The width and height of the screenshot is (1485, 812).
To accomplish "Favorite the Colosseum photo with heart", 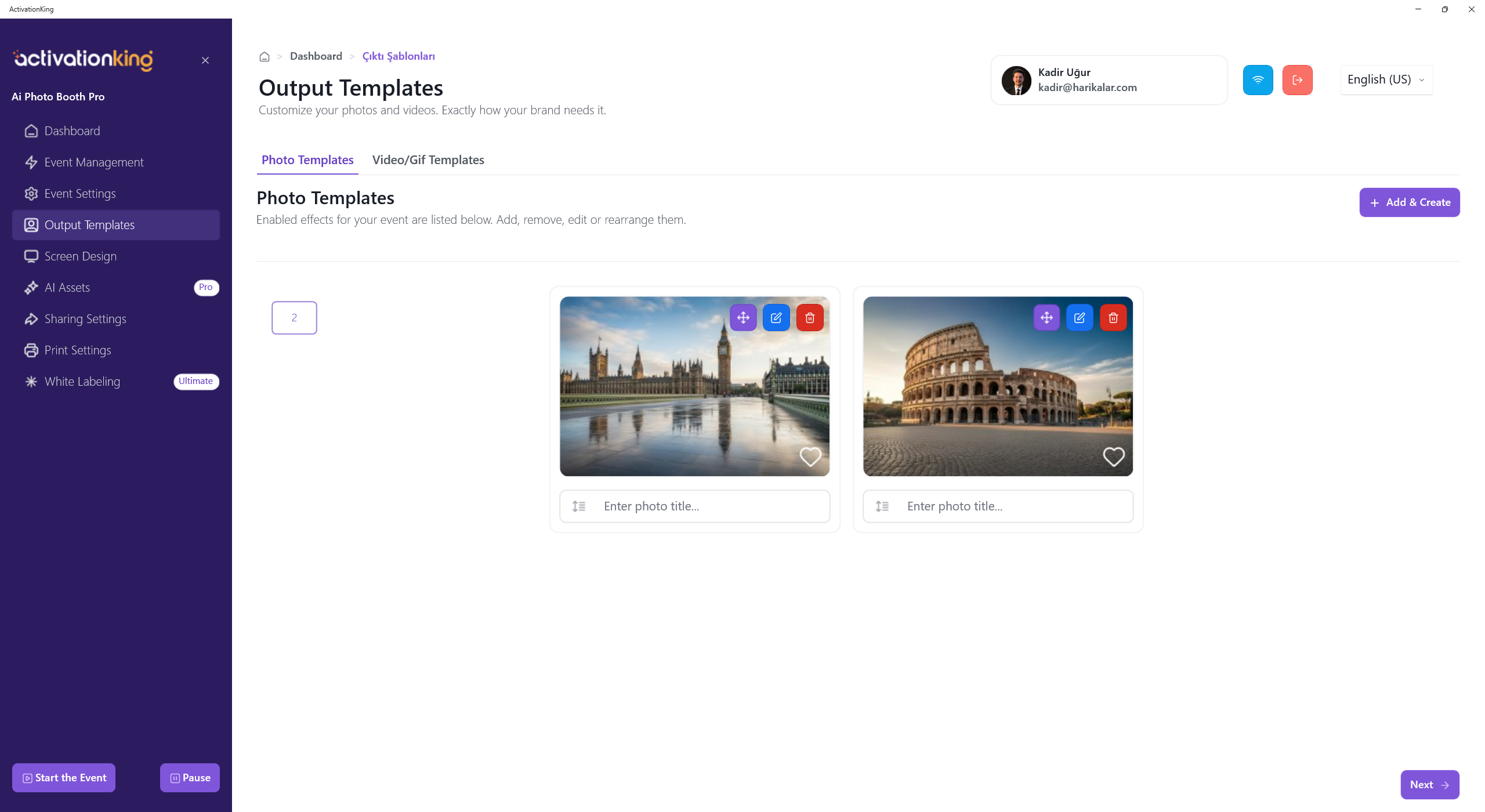I will 1113,457.
